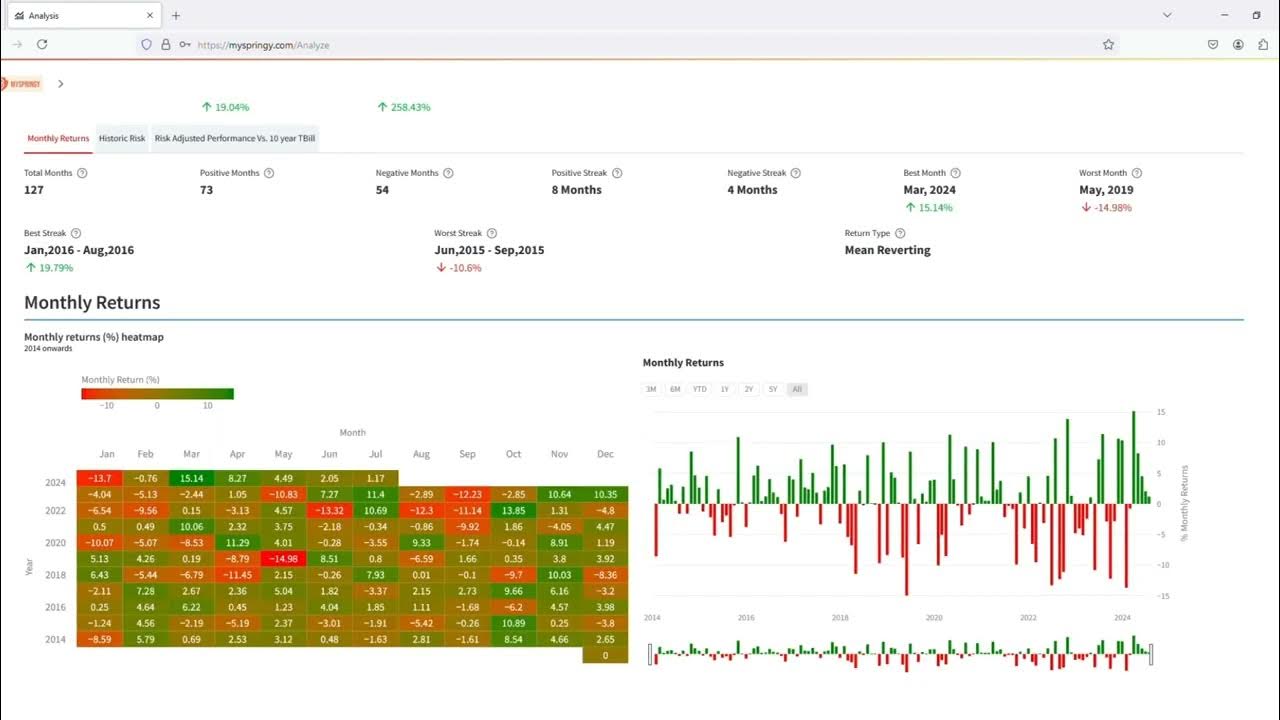Click the MySpringy logo
The width and height of the screenshot is (1280, 720).
[x=22, y=84]
